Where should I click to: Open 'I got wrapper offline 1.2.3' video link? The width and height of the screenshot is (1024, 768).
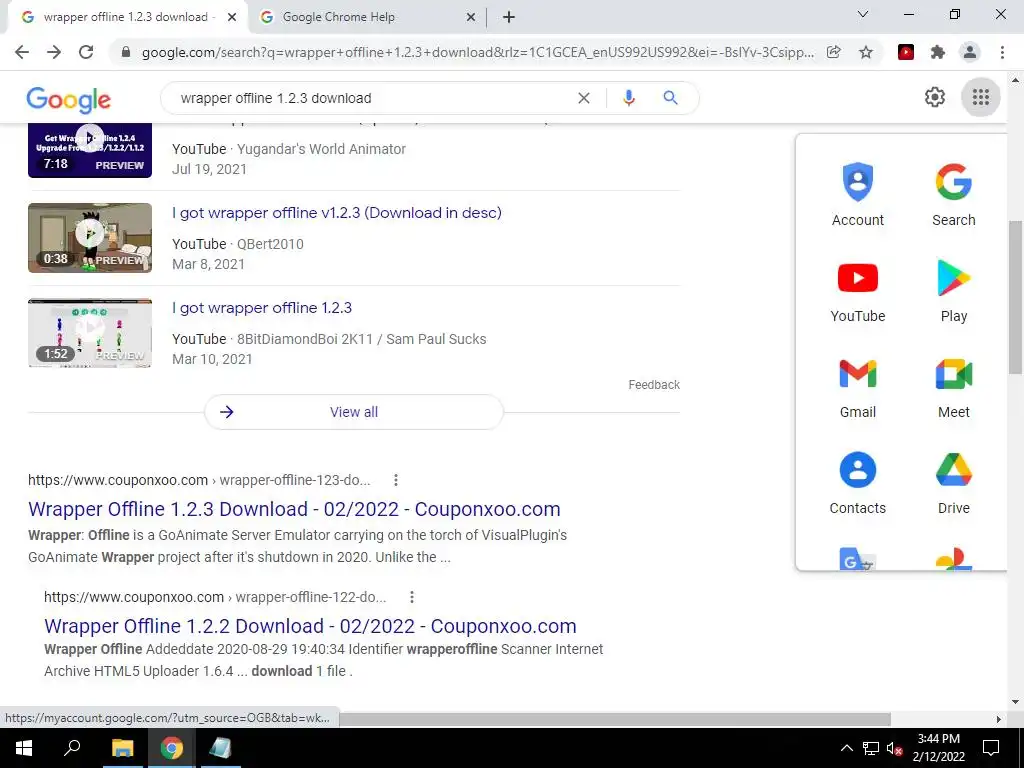point(262,308)
